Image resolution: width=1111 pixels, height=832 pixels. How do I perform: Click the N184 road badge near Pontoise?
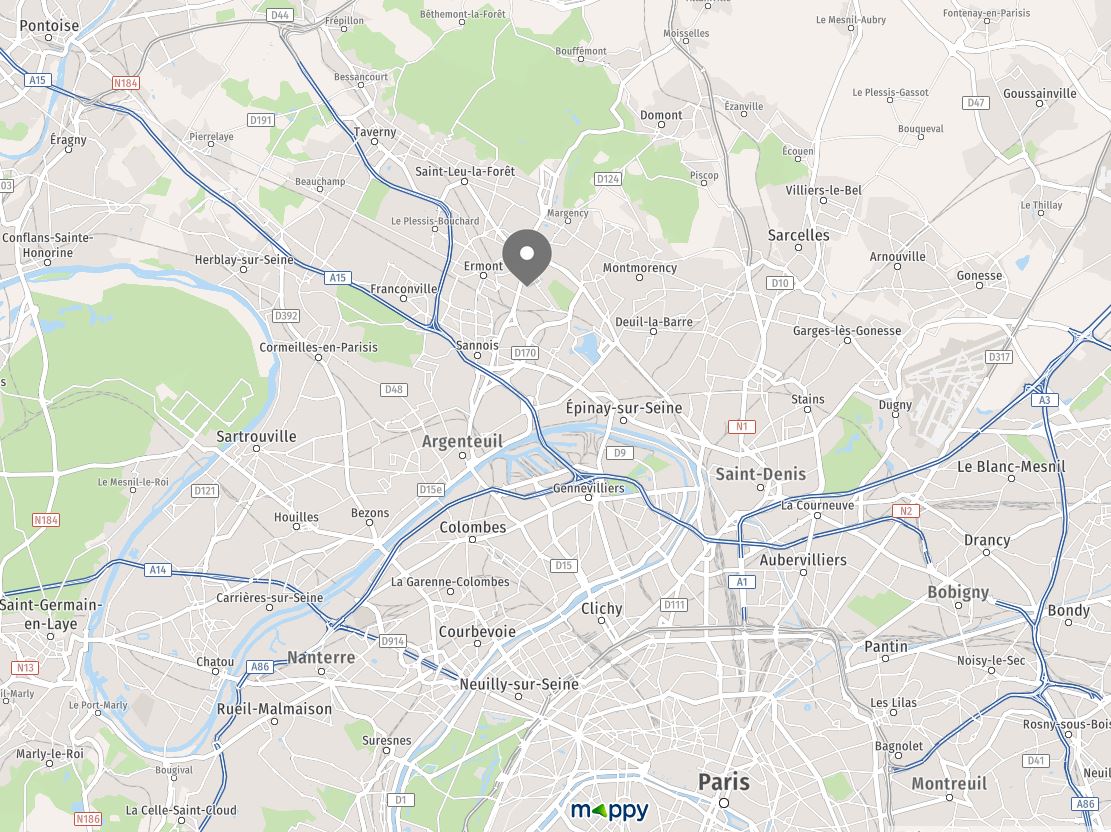pos(125,83)
